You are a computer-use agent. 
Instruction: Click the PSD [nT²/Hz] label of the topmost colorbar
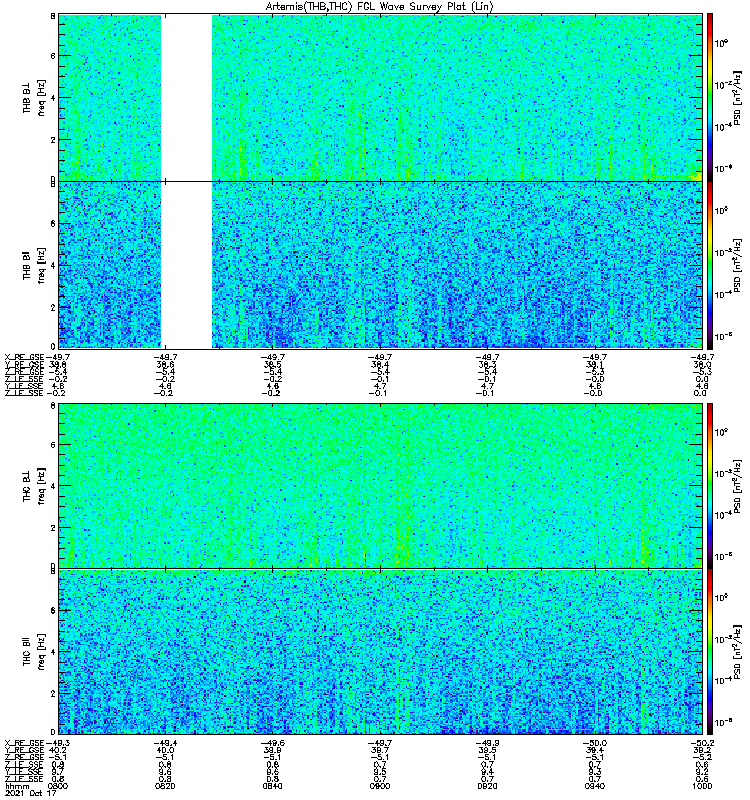coord(737,97)
